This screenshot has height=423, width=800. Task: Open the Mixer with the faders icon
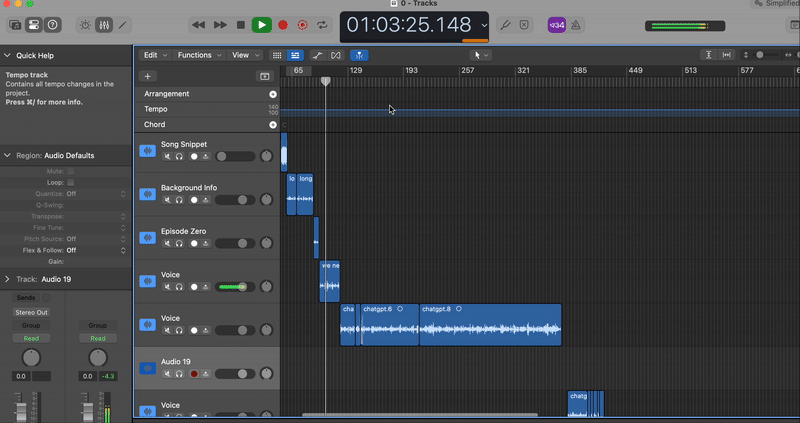pyautogui.click(x=103, y=24)
